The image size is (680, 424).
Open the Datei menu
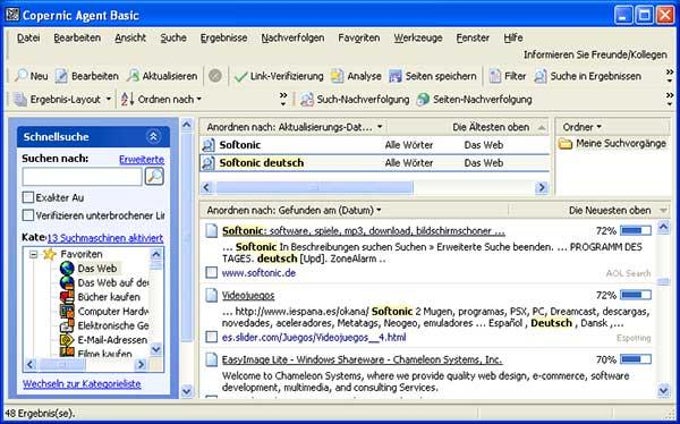[28, 38]
